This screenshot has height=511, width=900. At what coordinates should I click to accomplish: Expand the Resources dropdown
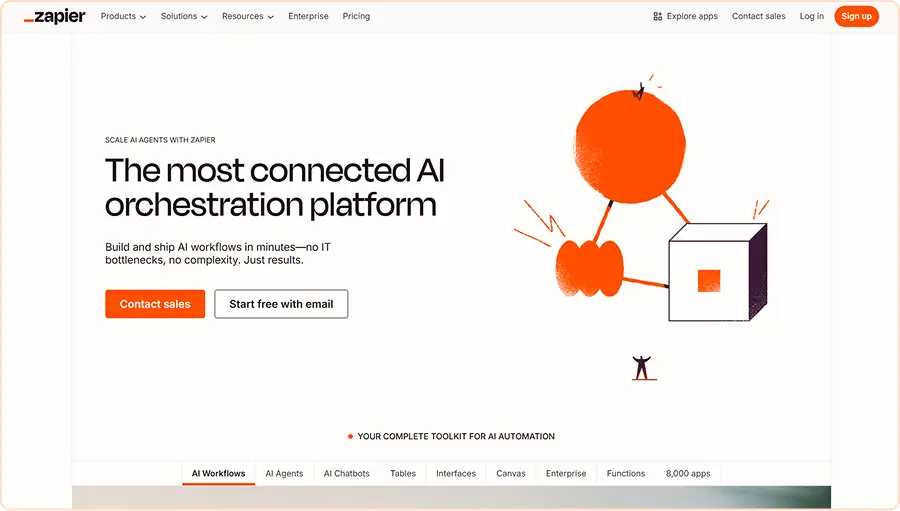point(248,16)
